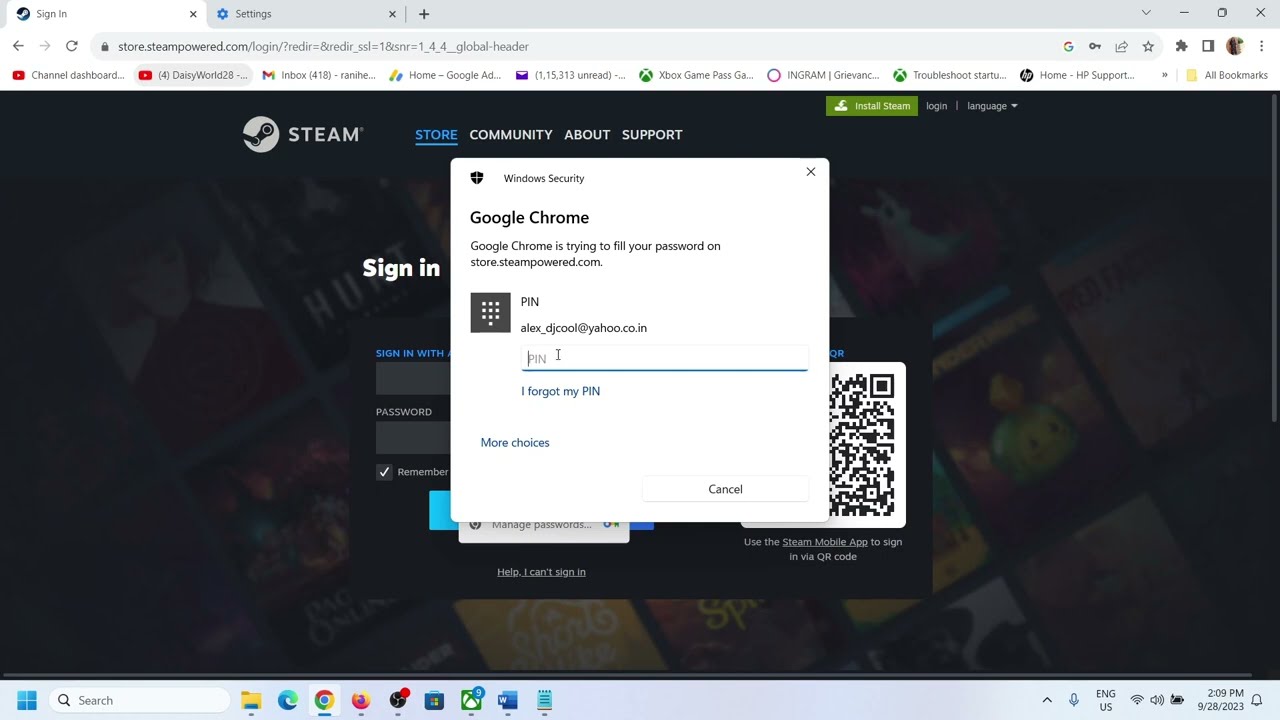Click the browser address bar URL

323,46
